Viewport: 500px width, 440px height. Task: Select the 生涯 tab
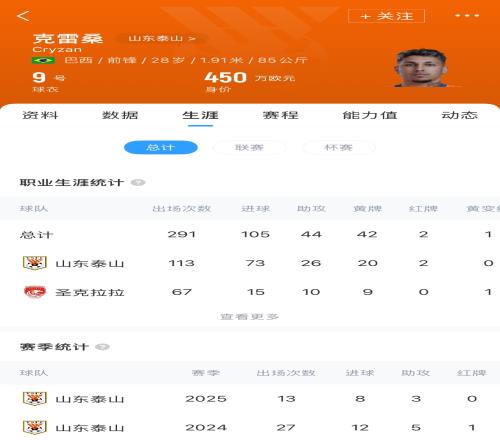(x=200, y=115)
